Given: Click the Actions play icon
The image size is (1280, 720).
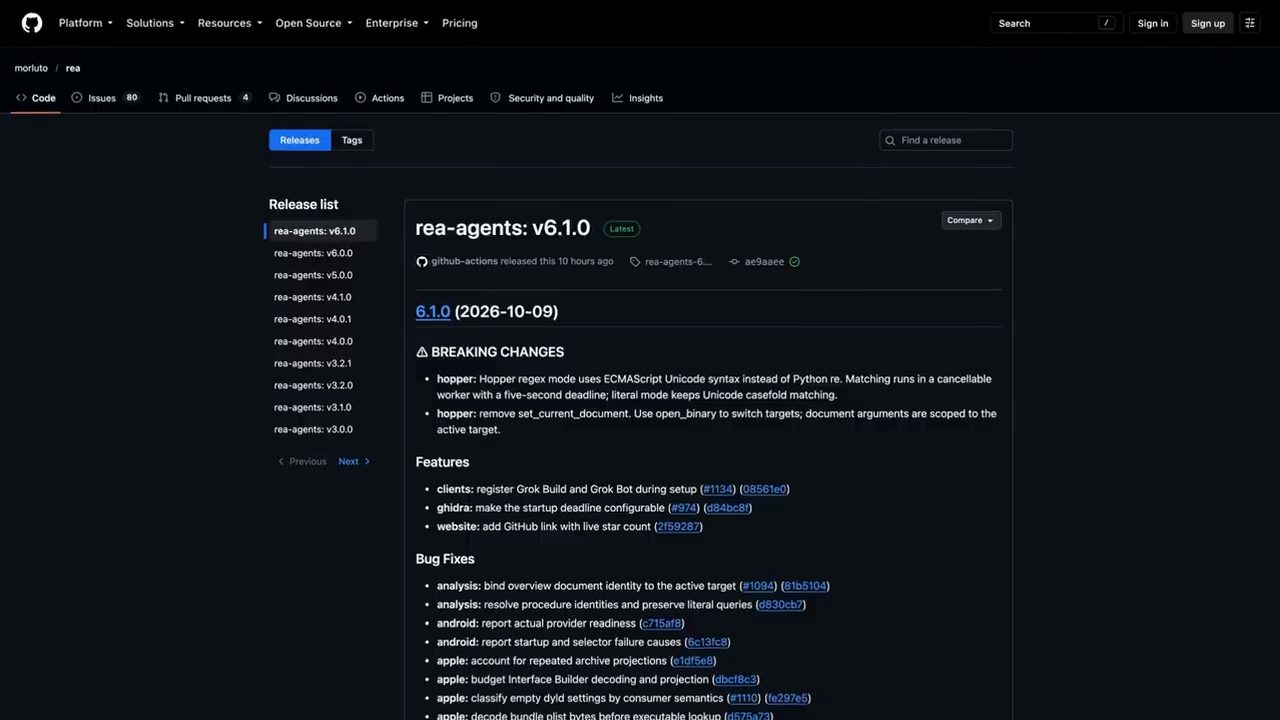Looking at the screenshot, I should [x=361, y=98].
